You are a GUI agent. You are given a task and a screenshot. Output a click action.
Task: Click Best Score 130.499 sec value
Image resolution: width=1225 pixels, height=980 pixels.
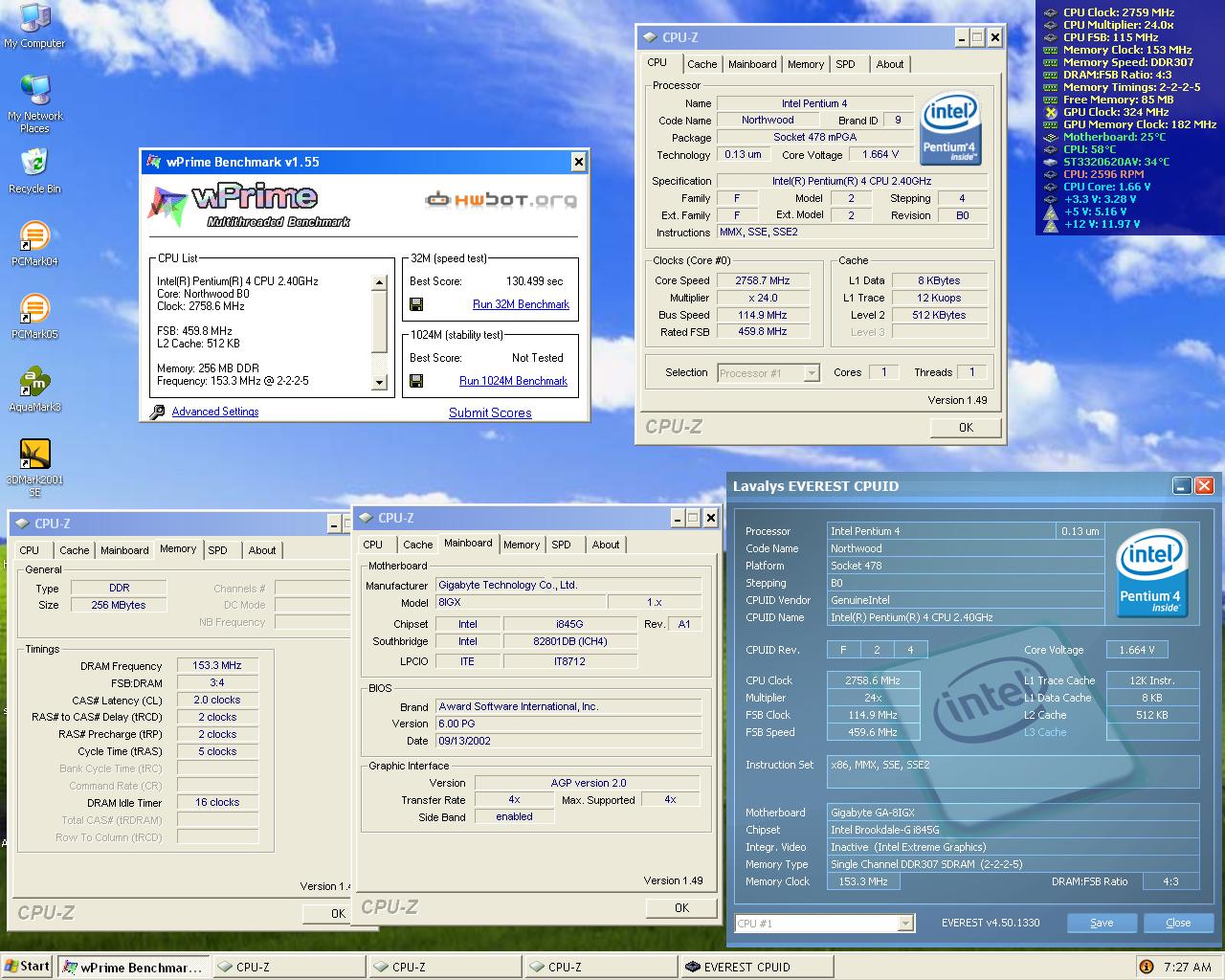pyautogui.click(x=534, y=281)
